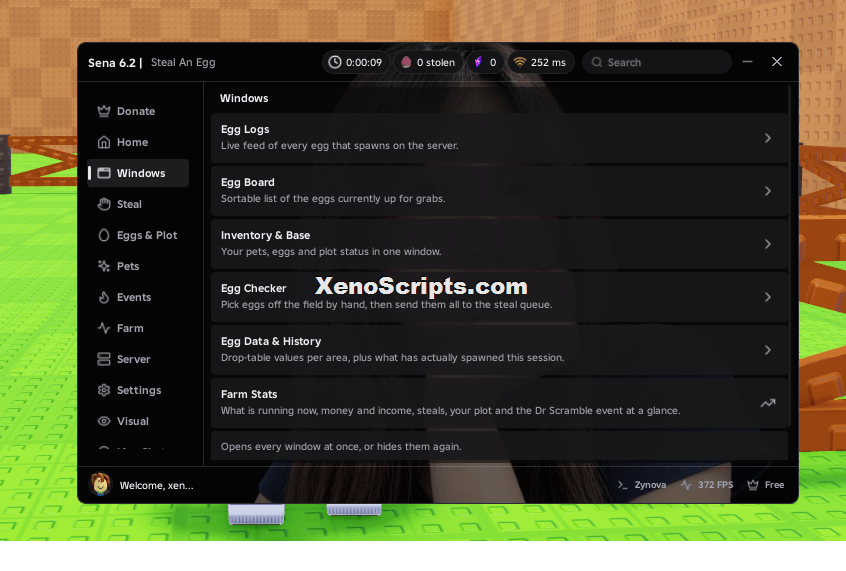Click the stolen egg counter icon
The height and width of the screenshot is (571, 846).
[x=406, y=63]
